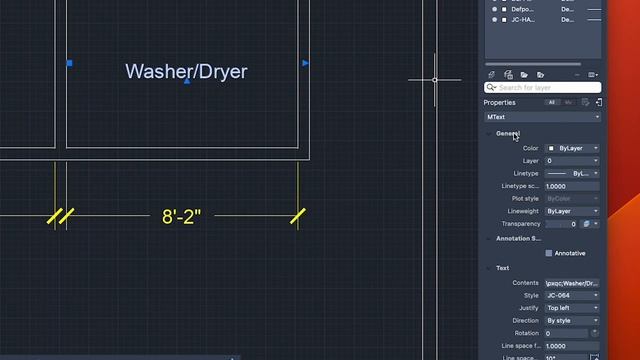Click the delete layer minus icon
640x360 pixels.
[x=577, y=75]
